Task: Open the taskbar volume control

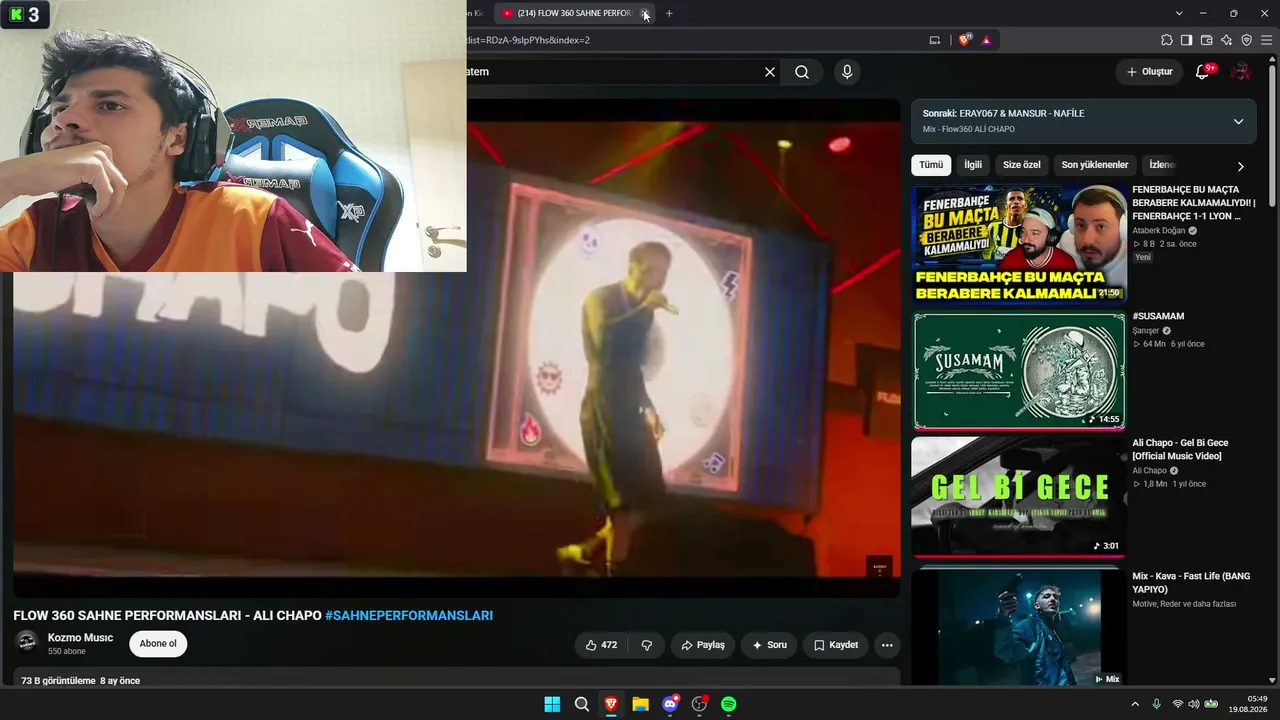Action: (x=1194, y=704)
